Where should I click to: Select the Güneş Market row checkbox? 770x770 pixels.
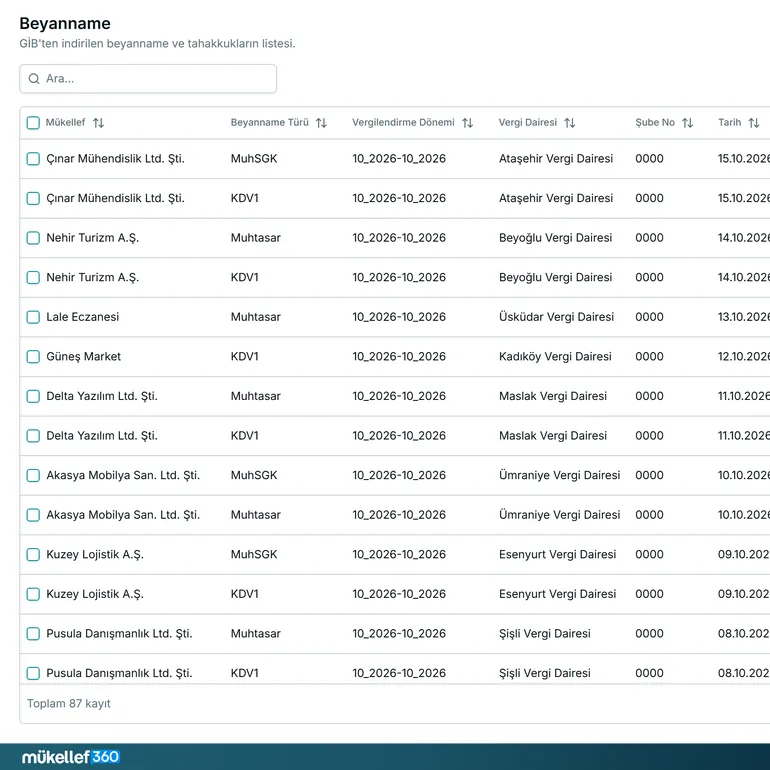pyautogui.click(x=33, y=357)
